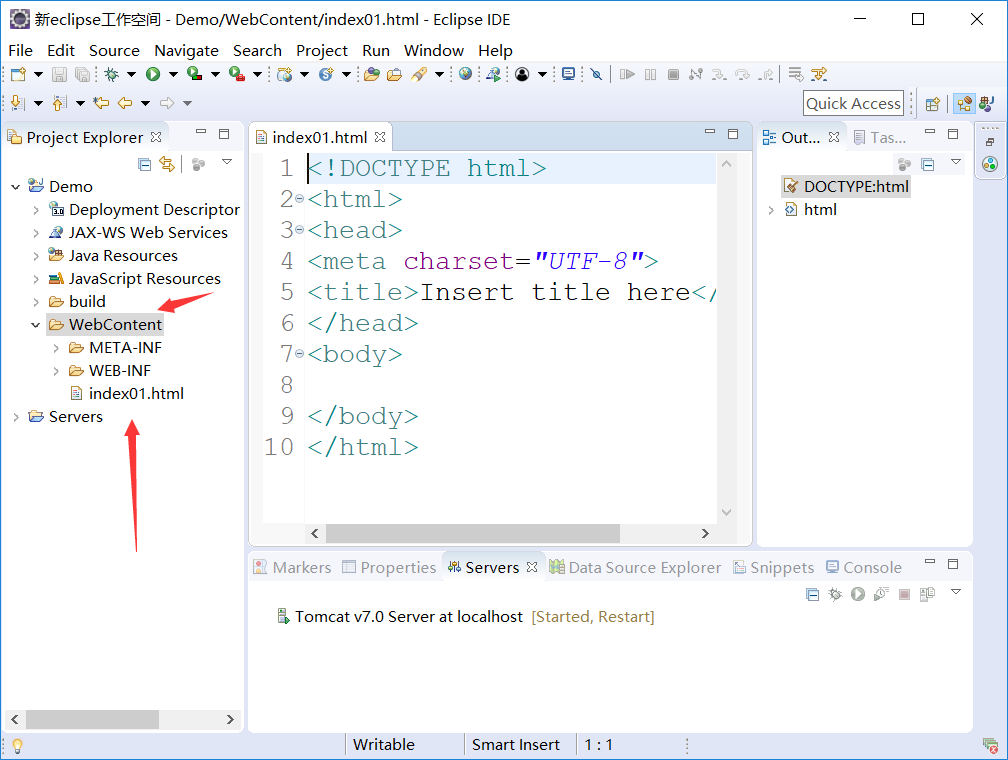Click the New wizard toolbar icon
The width and height of the screenshot is (1008, 760).
click(18, 75)
